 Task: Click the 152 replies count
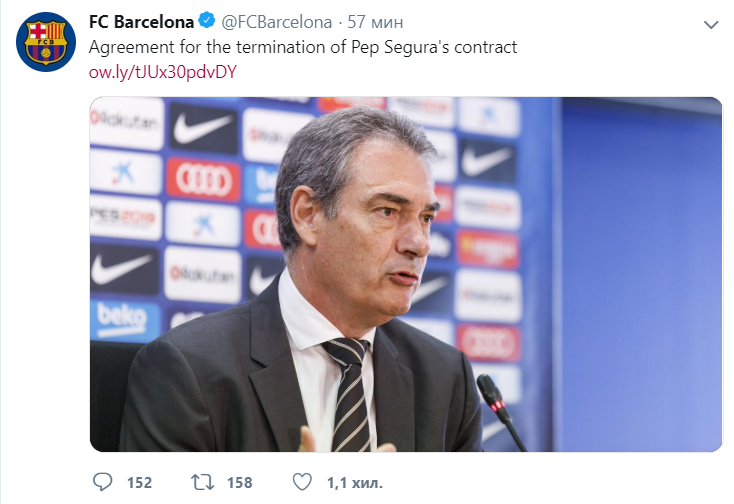point(139,482)
